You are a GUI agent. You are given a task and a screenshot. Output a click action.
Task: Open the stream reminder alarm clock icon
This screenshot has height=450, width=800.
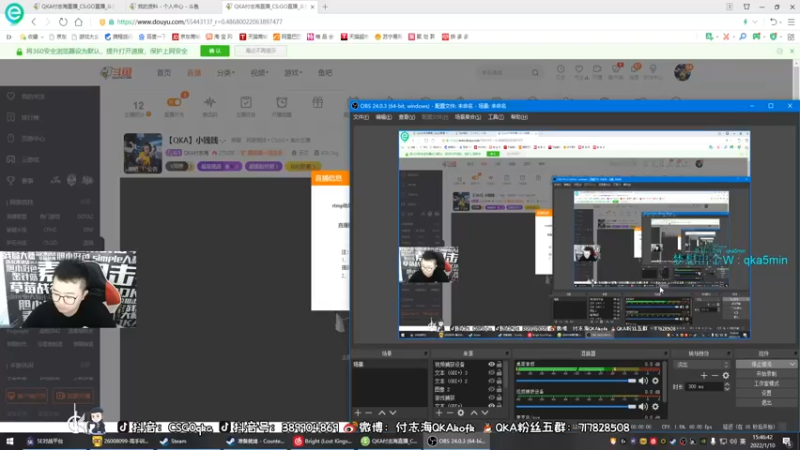282,102
